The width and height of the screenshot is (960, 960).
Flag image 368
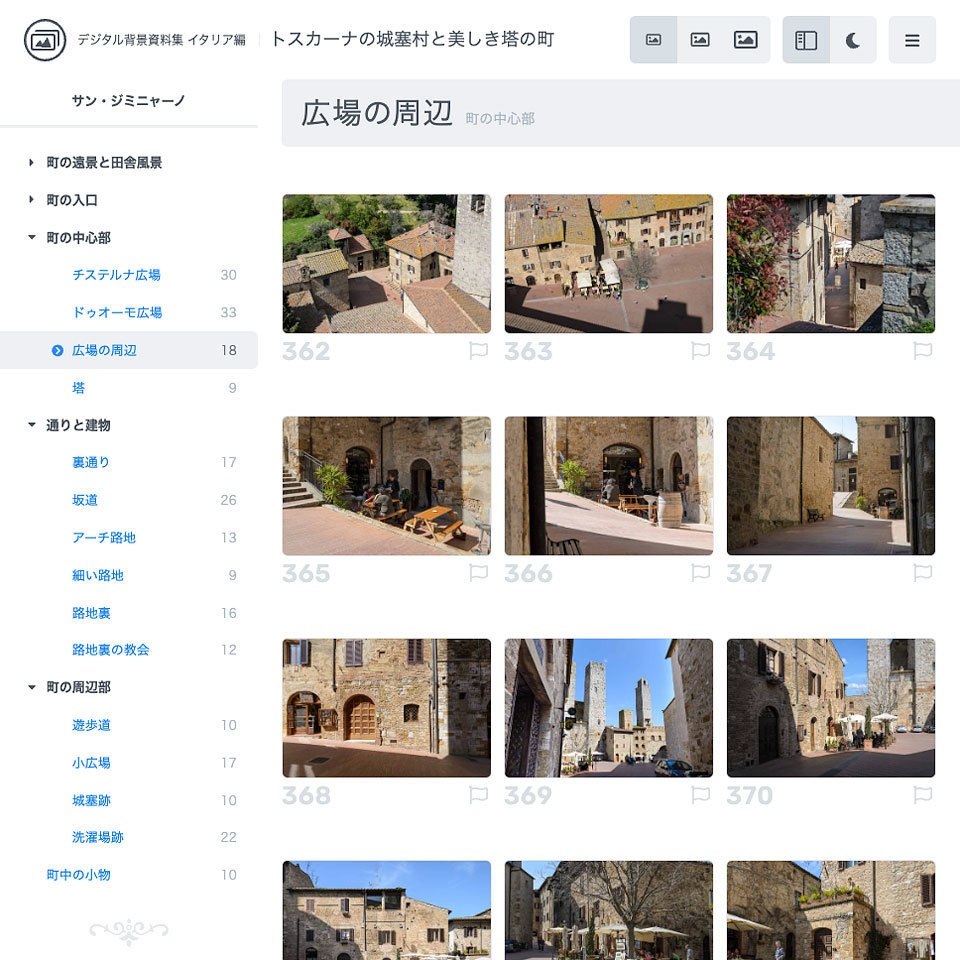(x=478, y=795)
